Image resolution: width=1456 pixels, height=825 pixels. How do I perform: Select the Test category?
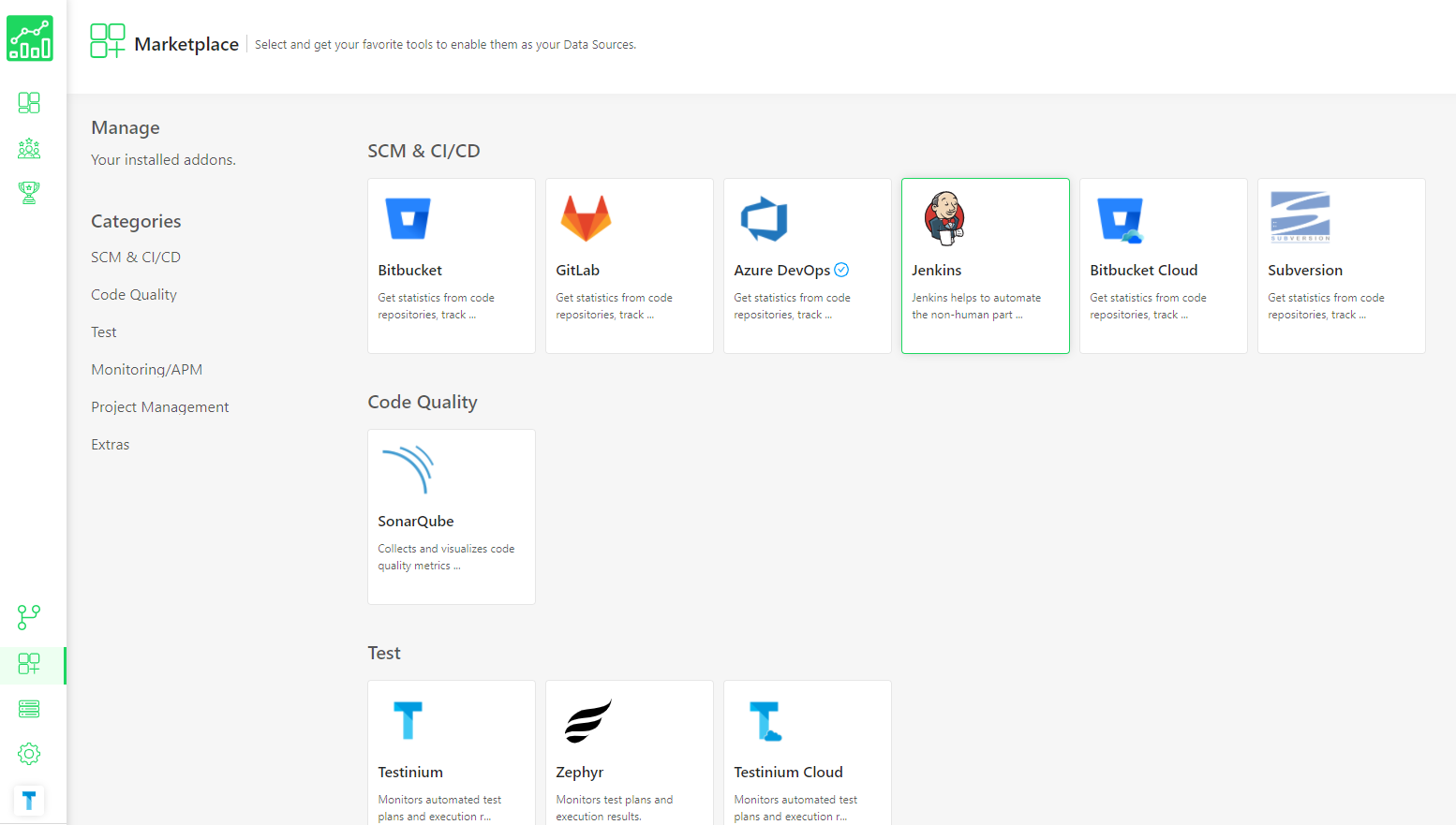(x=104, y=331)
